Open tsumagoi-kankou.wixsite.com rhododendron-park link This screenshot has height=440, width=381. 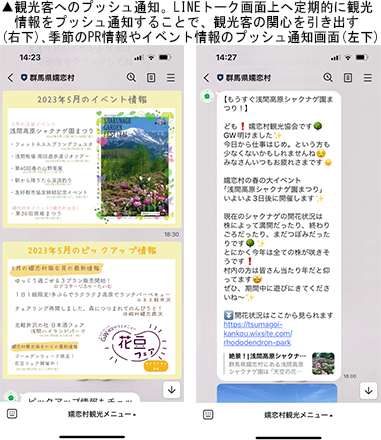[258, 333]
